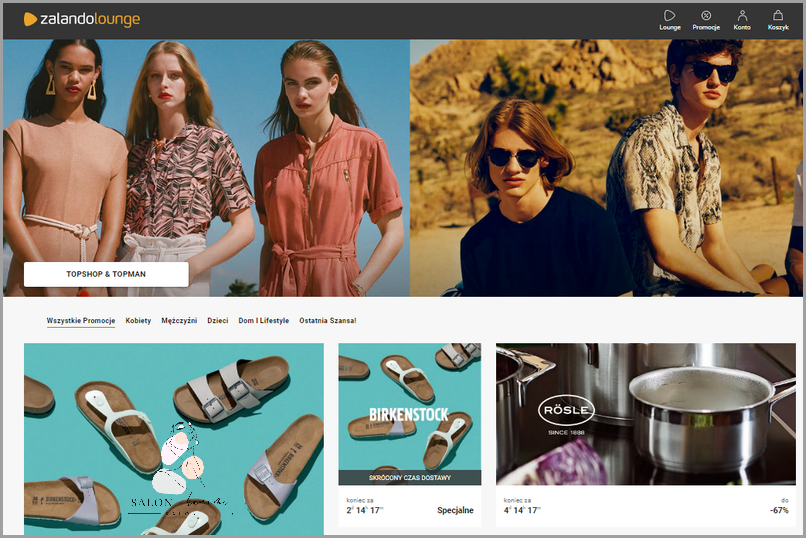The image size is (806, 538).
Task: Click the '-67%' discount on Rösle card
Action: (779, 510)
